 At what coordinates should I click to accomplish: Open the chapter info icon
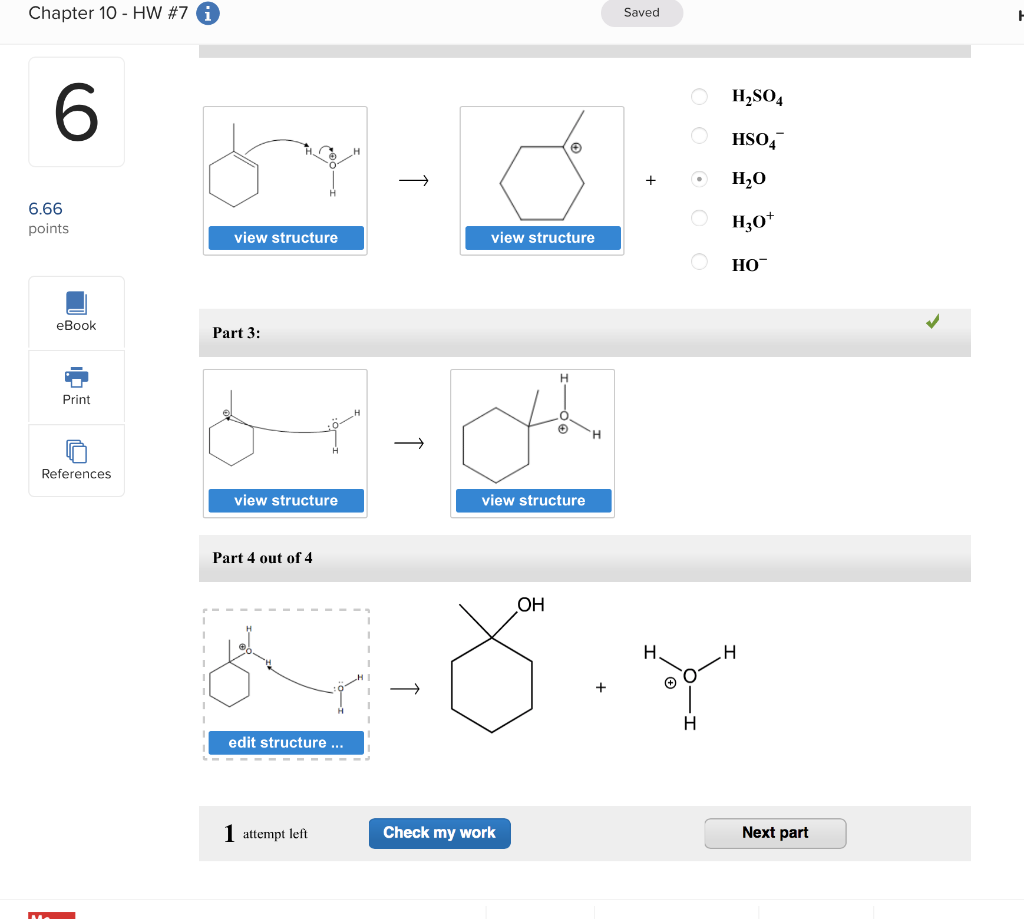coord(207,14)
